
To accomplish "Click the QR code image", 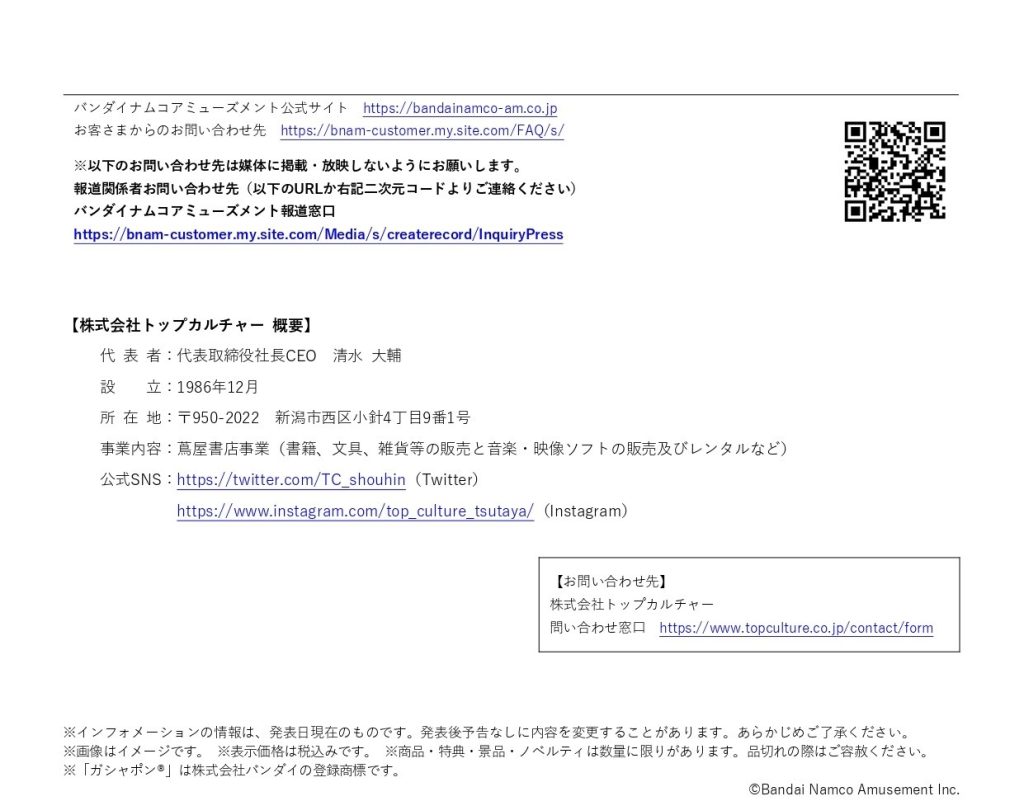I will 894,171.
